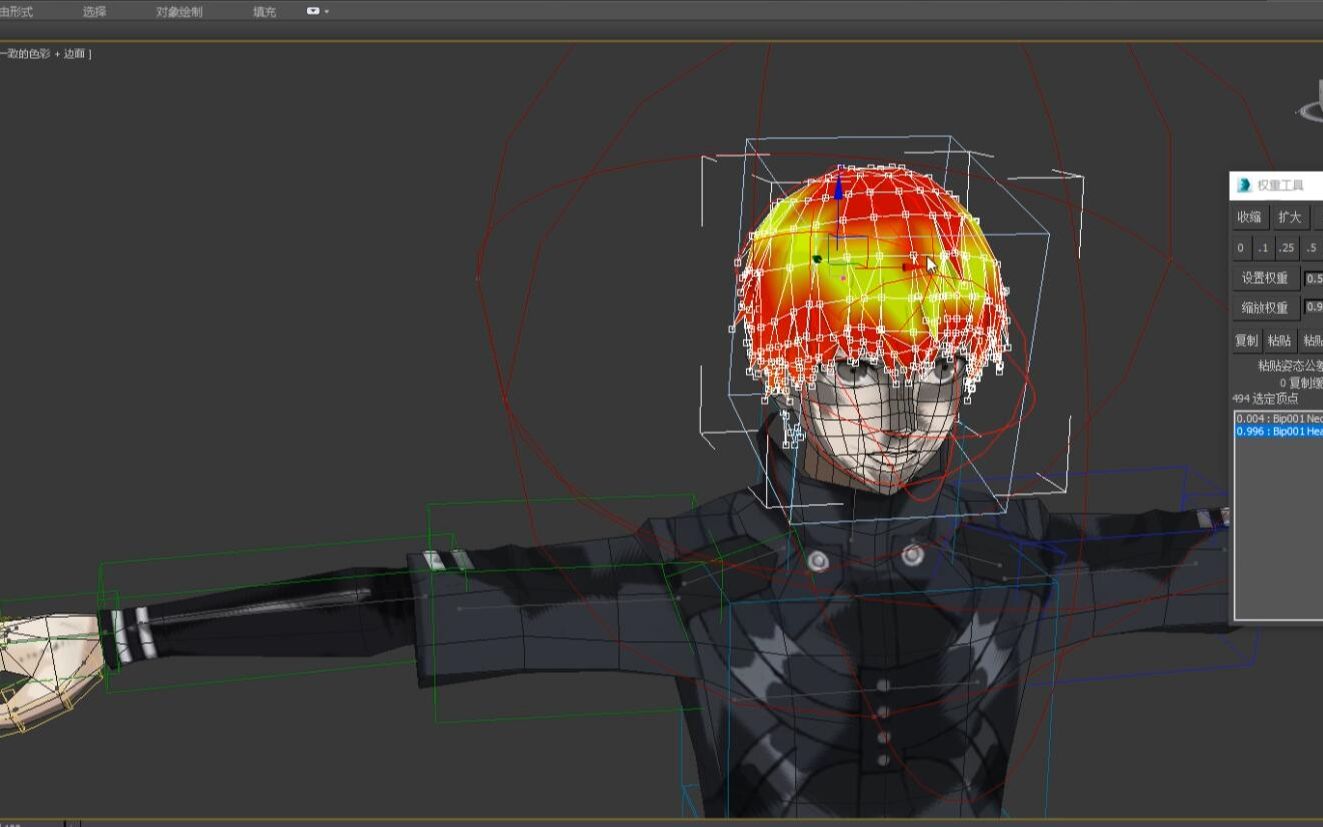The height and width of the screenshot is (827, 1323).
Task: Click the 设置权重 (set weight) button
Action: click(x=1263, y=277)
